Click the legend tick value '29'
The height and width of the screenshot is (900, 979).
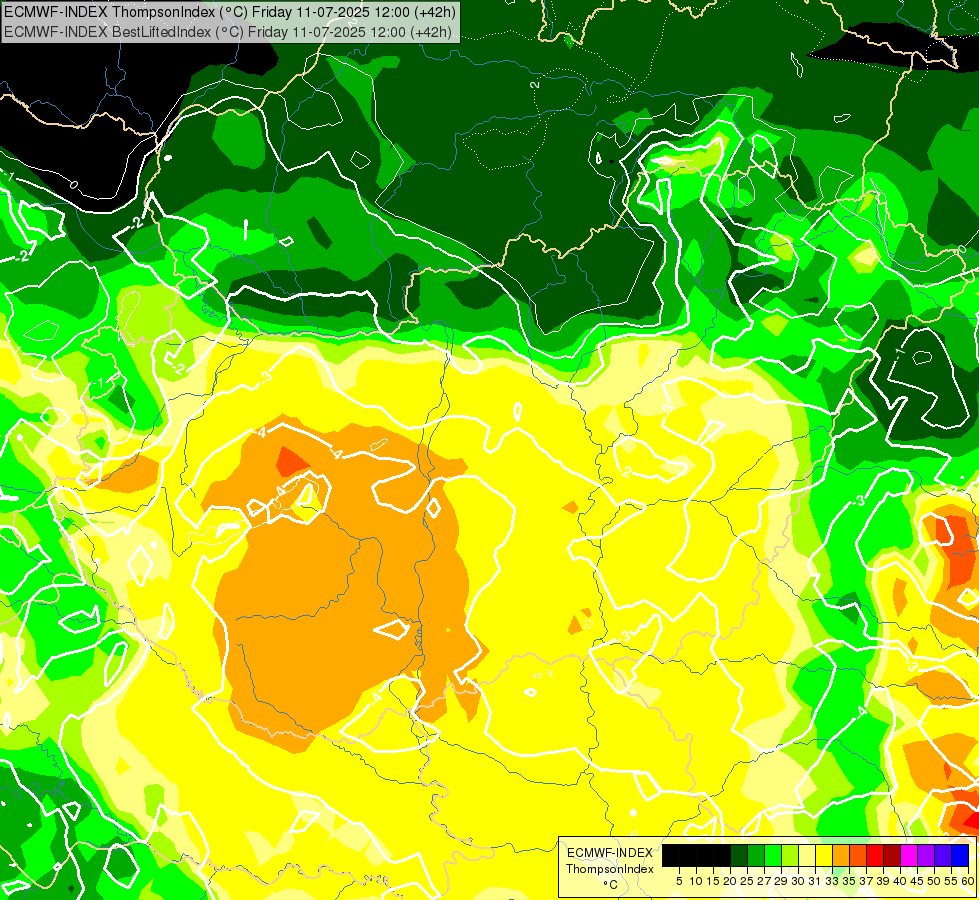point(781,881)
